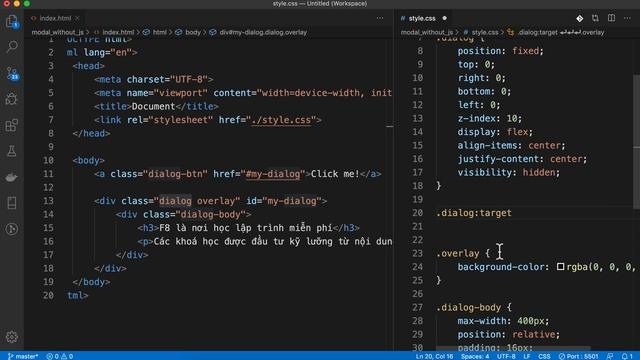Viewport: 640px width, 360px height.
Task: Open the Run and Debug view
Action: pyautogui.click(x=12, y=99)
